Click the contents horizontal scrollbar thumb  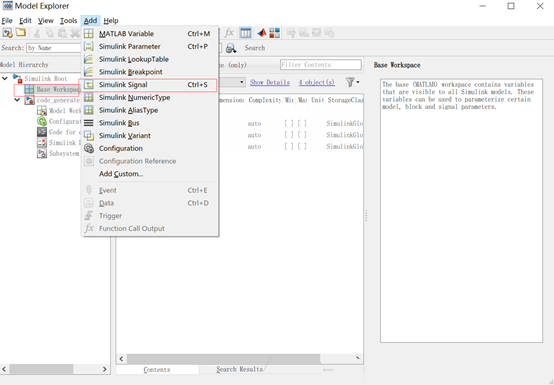[223, 359]
